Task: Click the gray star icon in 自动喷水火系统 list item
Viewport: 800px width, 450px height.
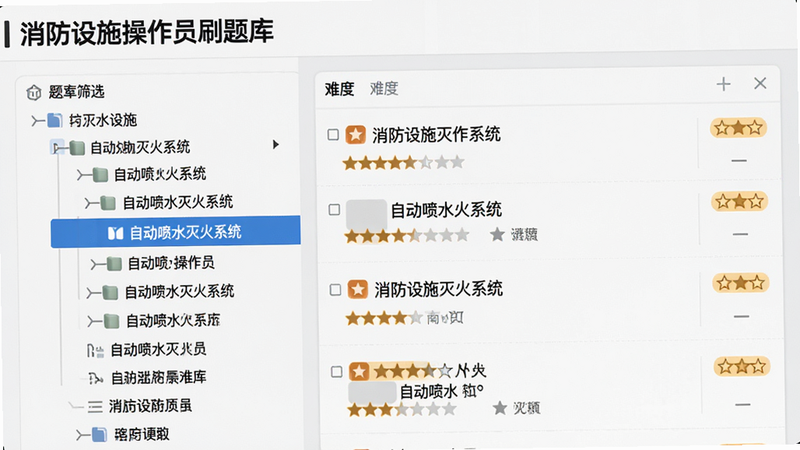Action: tap(497, 235)
